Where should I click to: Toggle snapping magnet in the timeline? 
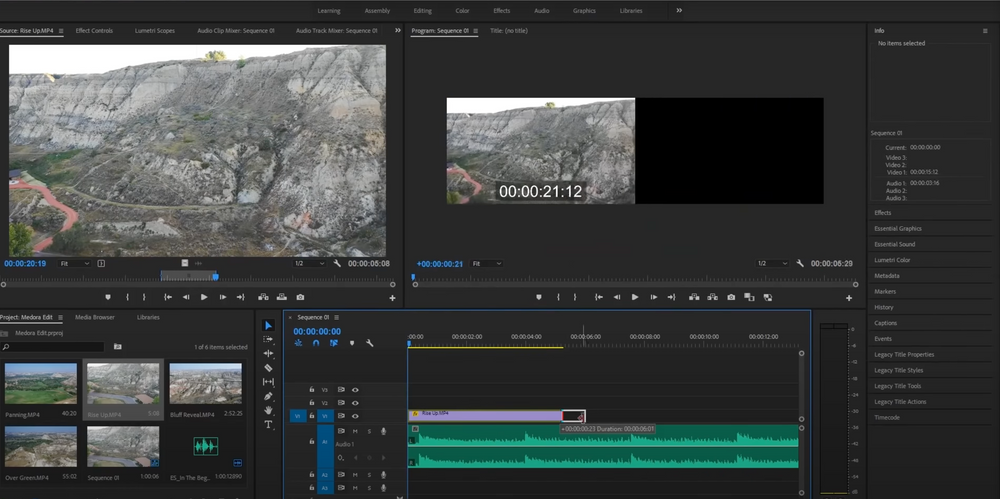pos(316,343)
